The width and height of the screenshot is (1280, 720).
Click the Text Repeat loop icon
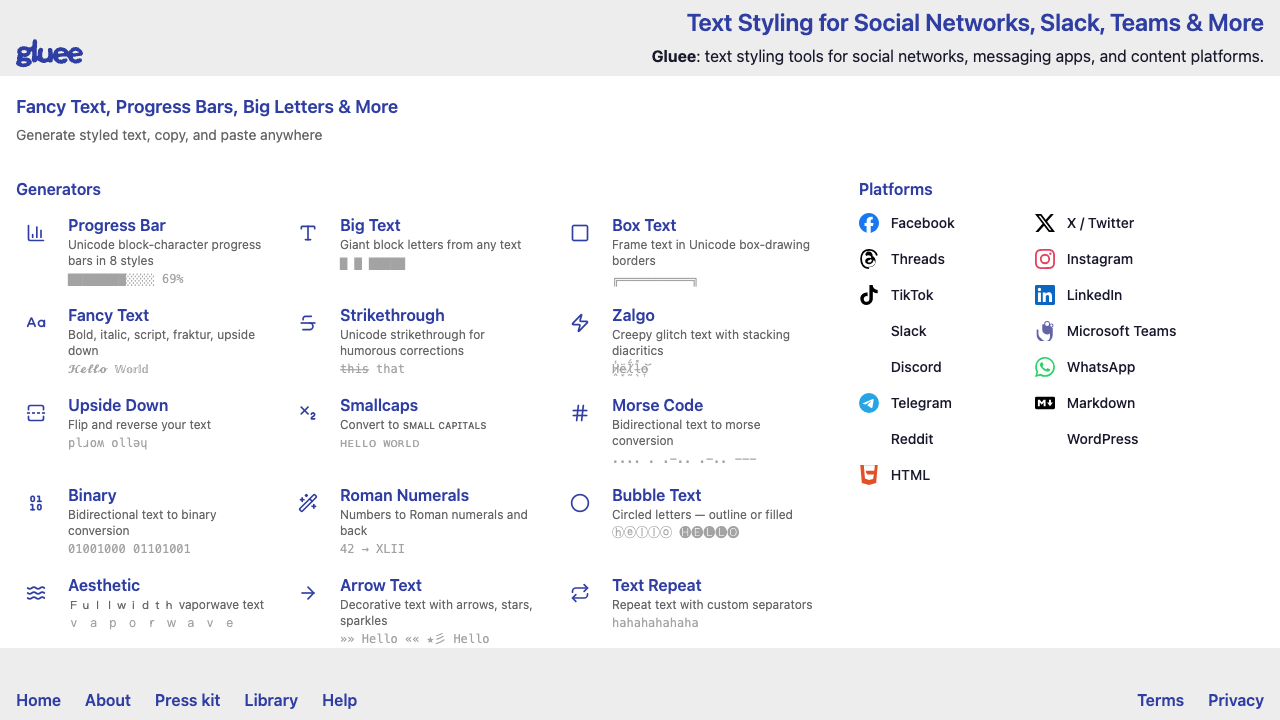[580, 593]
